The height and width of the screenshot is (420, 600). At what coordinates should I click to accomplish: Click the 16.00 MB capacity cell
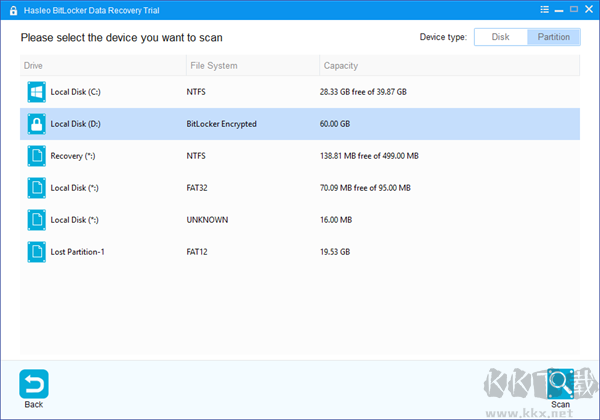point(336,220)
